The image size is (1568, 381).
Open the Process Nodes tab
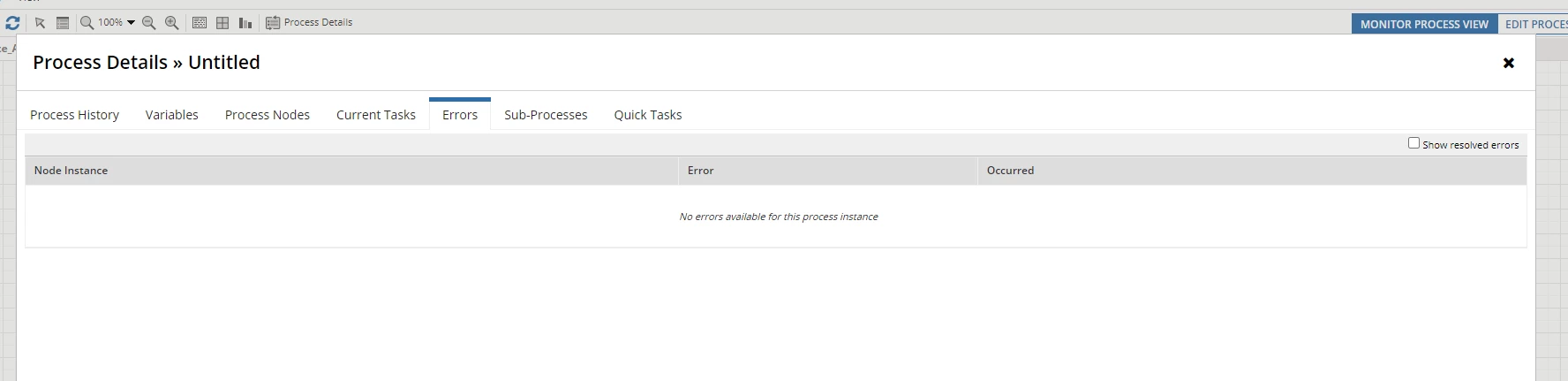click(x=268, y=115)
